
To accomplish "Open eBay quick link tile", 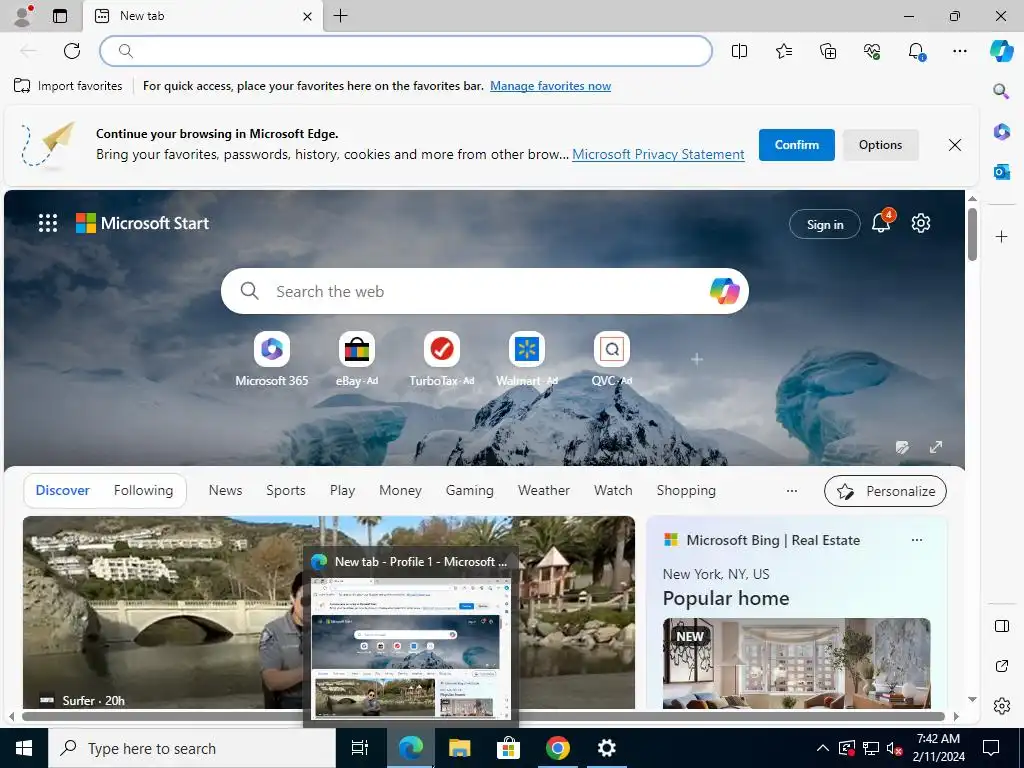I will [x=357, y=359].
